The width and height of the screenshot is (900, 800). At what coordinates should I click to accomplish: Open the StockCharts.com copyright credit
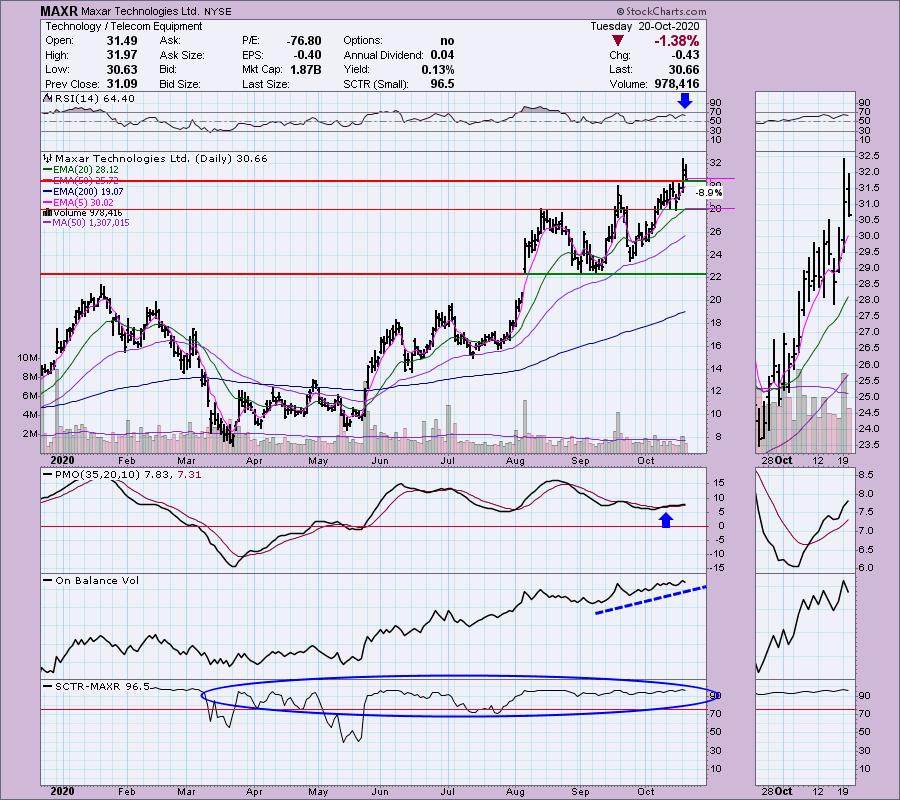pyautogui.click(x=661, y=11)
